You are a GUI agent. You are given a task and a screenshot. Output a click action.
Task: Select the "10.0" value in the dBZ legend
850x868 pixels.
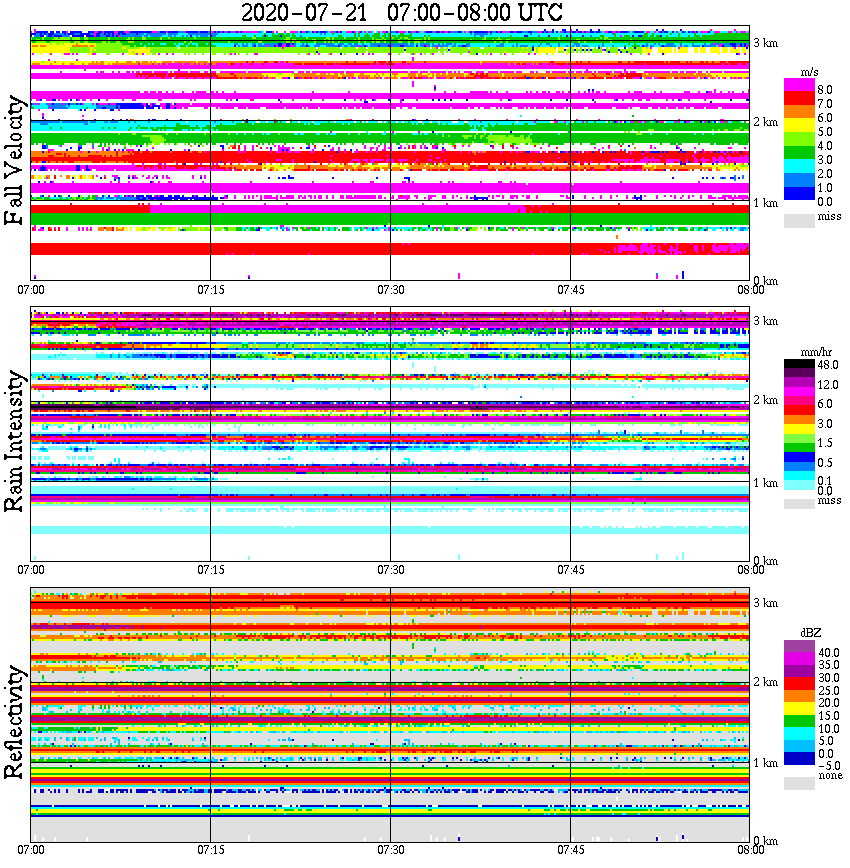coord(829,728)
